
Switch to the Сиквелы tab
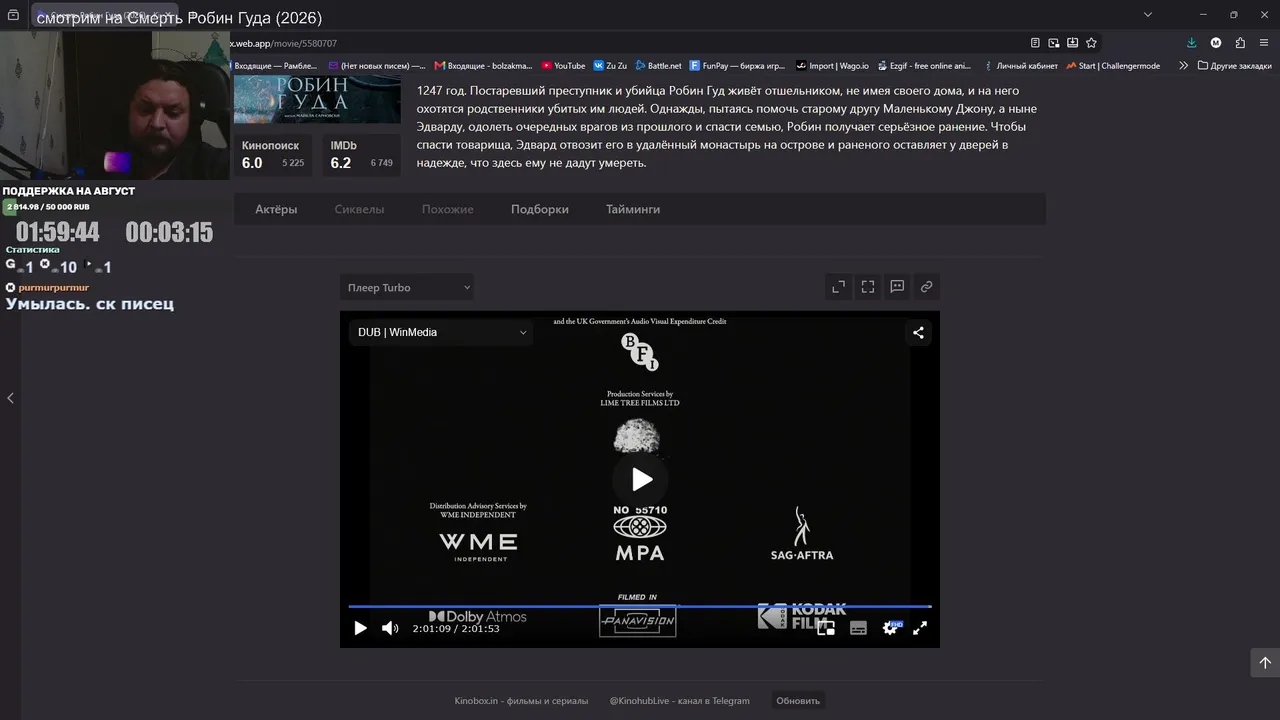tap(359, 209)
